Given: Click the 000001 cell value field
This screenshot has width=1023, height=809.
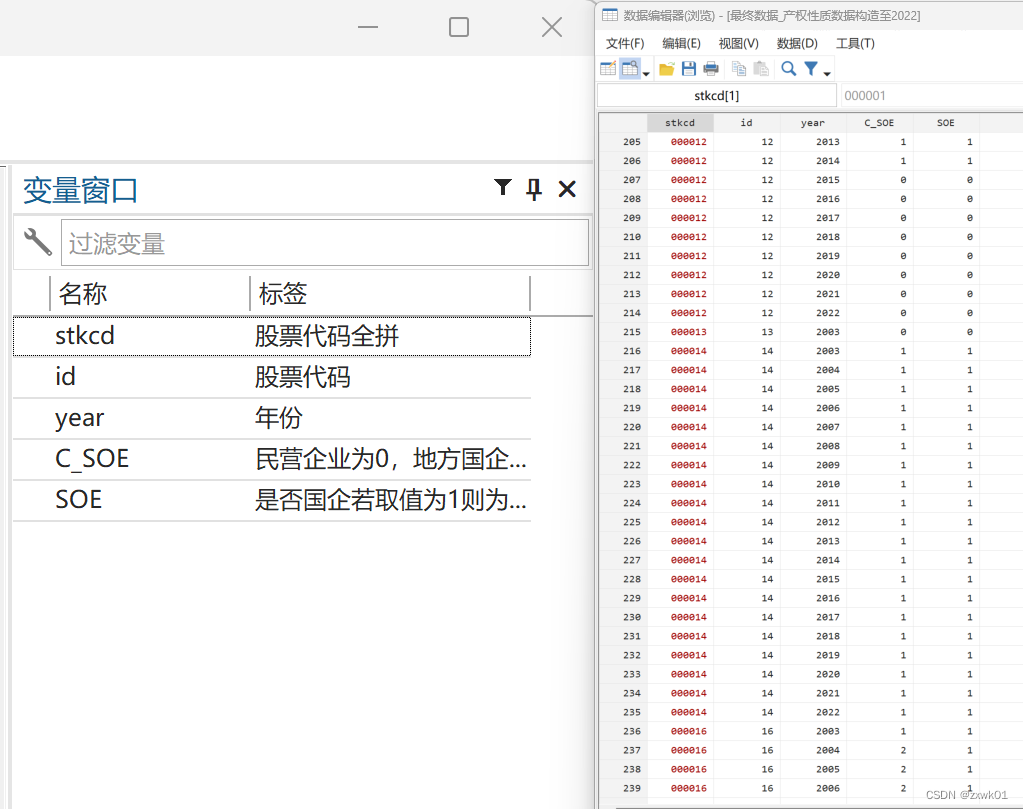Looking at the screenshot, I should pyautogui.click(x=932, y=95).
